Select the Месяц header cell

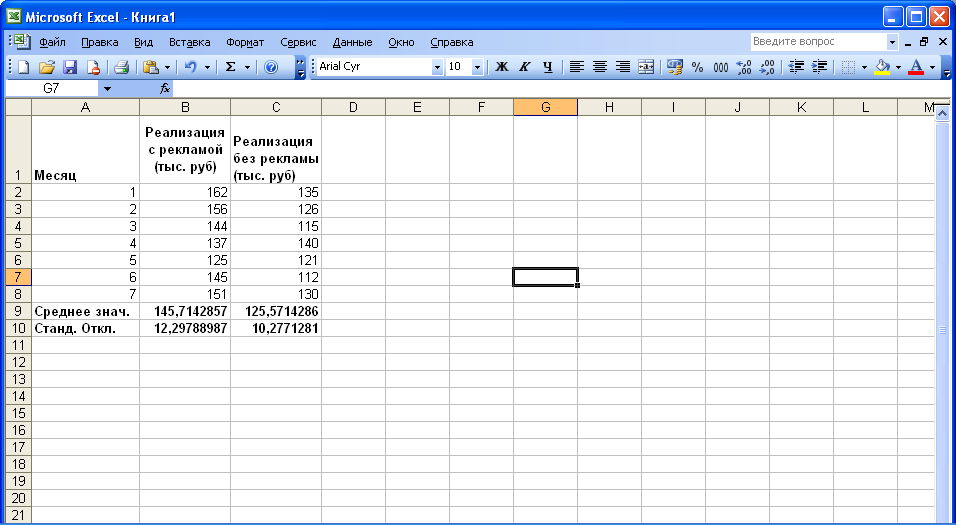[85, 150]
